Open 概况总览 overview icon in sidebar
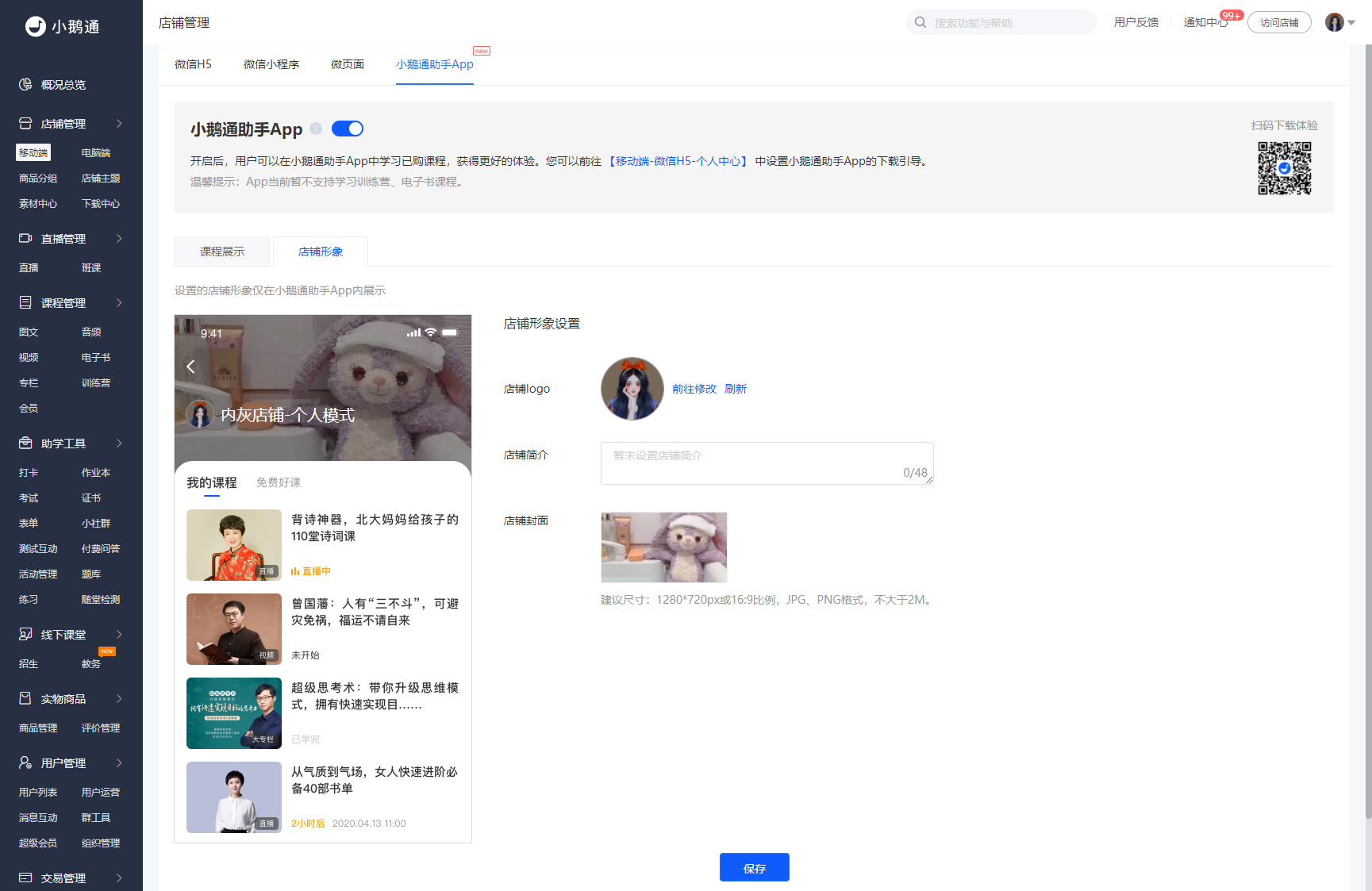The height and width of the screenshot is (891, 1372). (x=25, y=84)
